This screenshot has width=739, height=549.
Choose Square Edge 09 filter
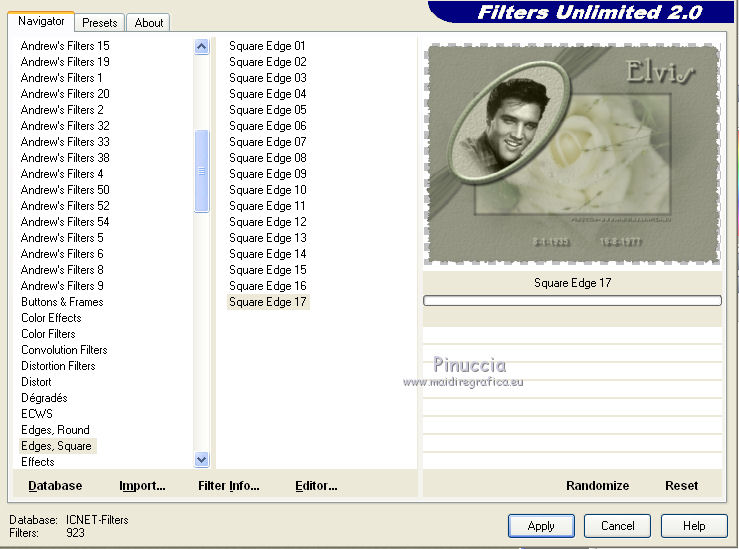point(267,174)
